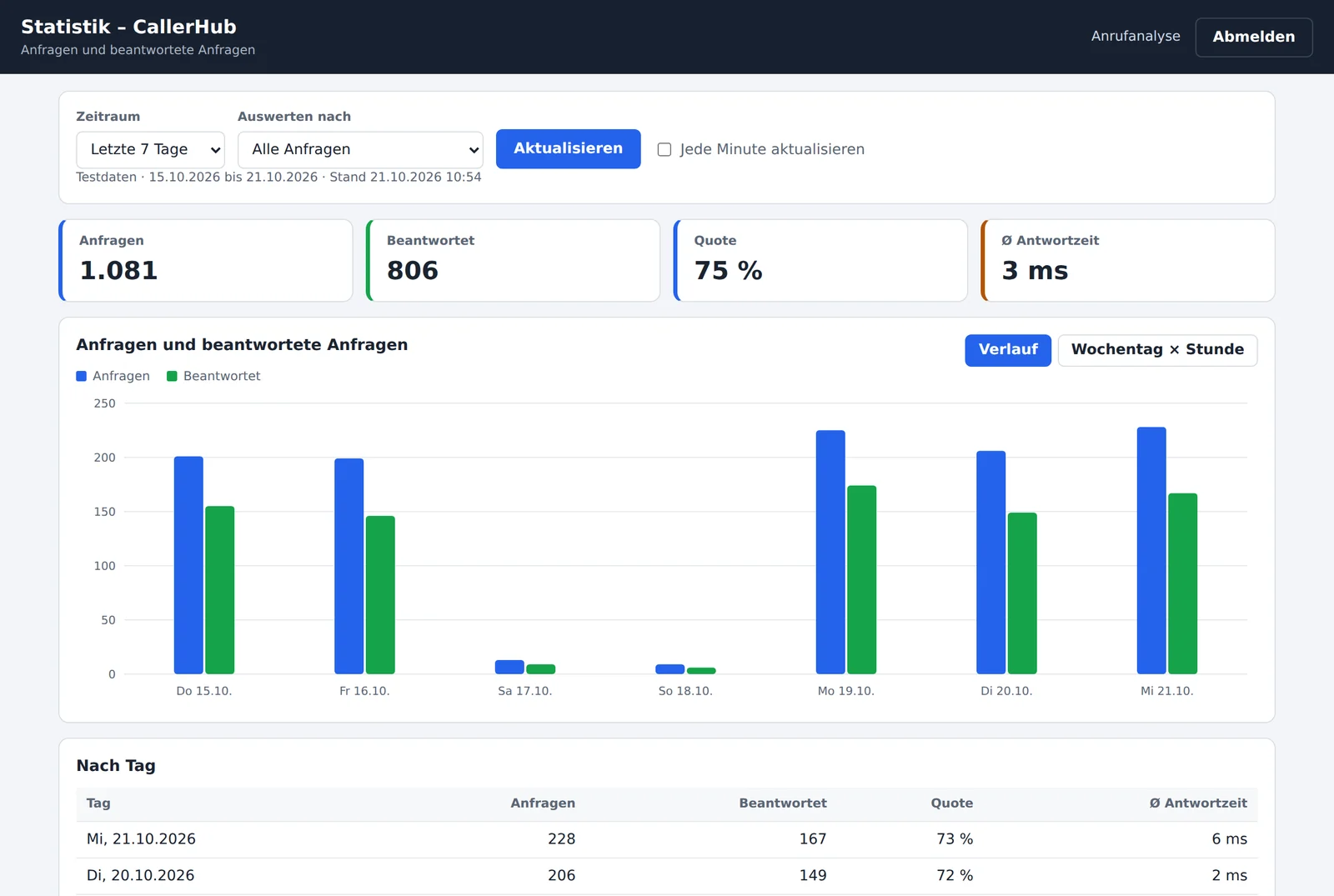Click the value 228 in the table
The height and width of the screenshot is (896, 1334).
(x=561, y=839)
